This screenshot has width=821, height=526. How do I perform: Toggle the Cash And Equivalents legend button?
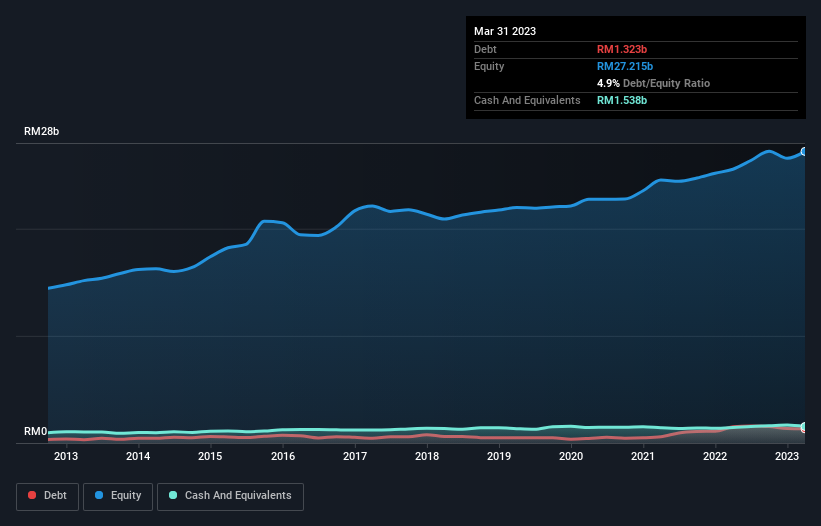tap(230, 495)
